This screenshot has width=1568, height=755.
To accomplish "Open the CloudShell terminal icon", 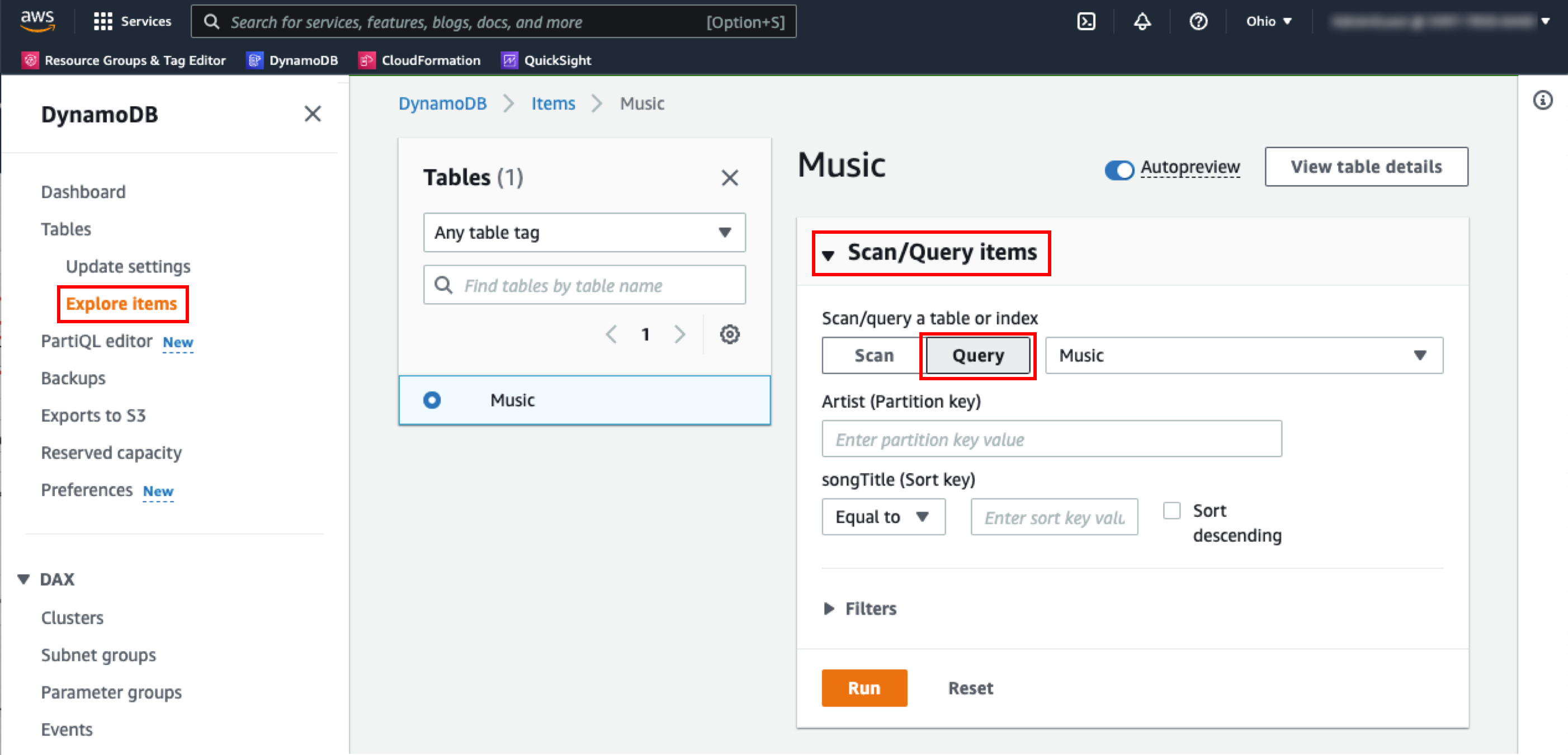I will point(1086,21).
